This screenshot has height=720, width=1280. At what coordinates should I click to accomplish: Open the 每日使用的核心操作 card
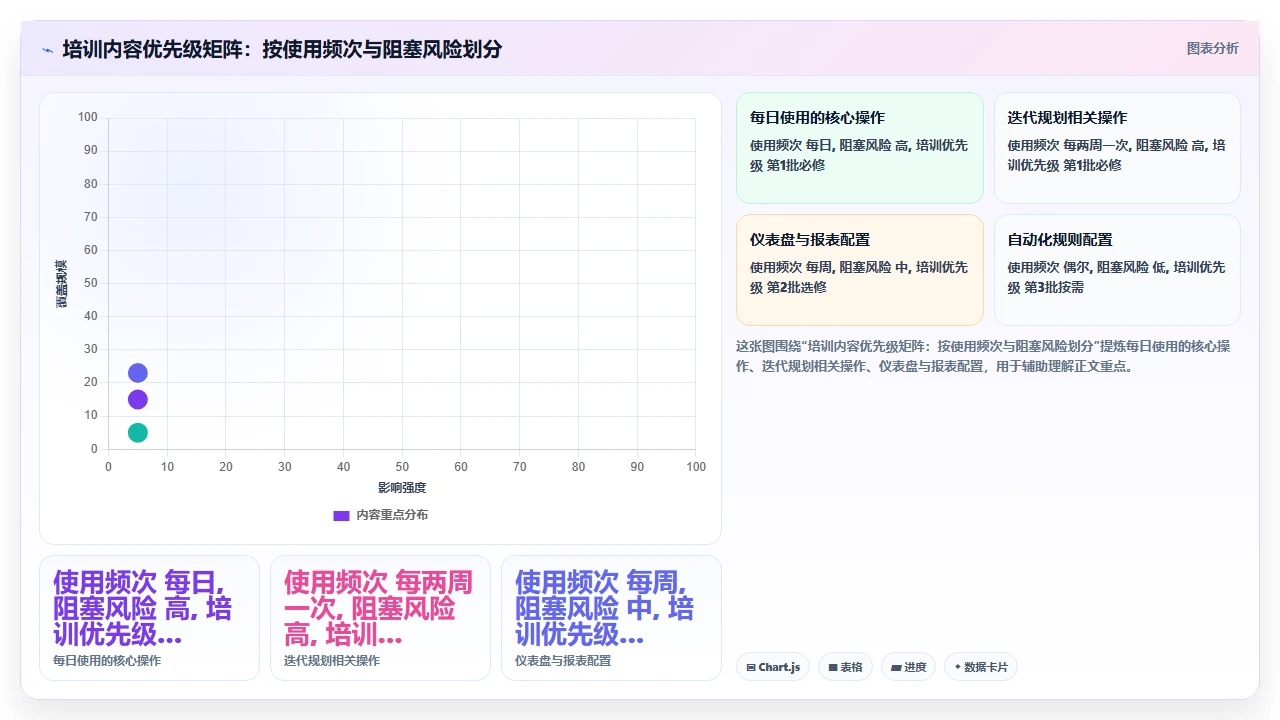pos(860,148)
